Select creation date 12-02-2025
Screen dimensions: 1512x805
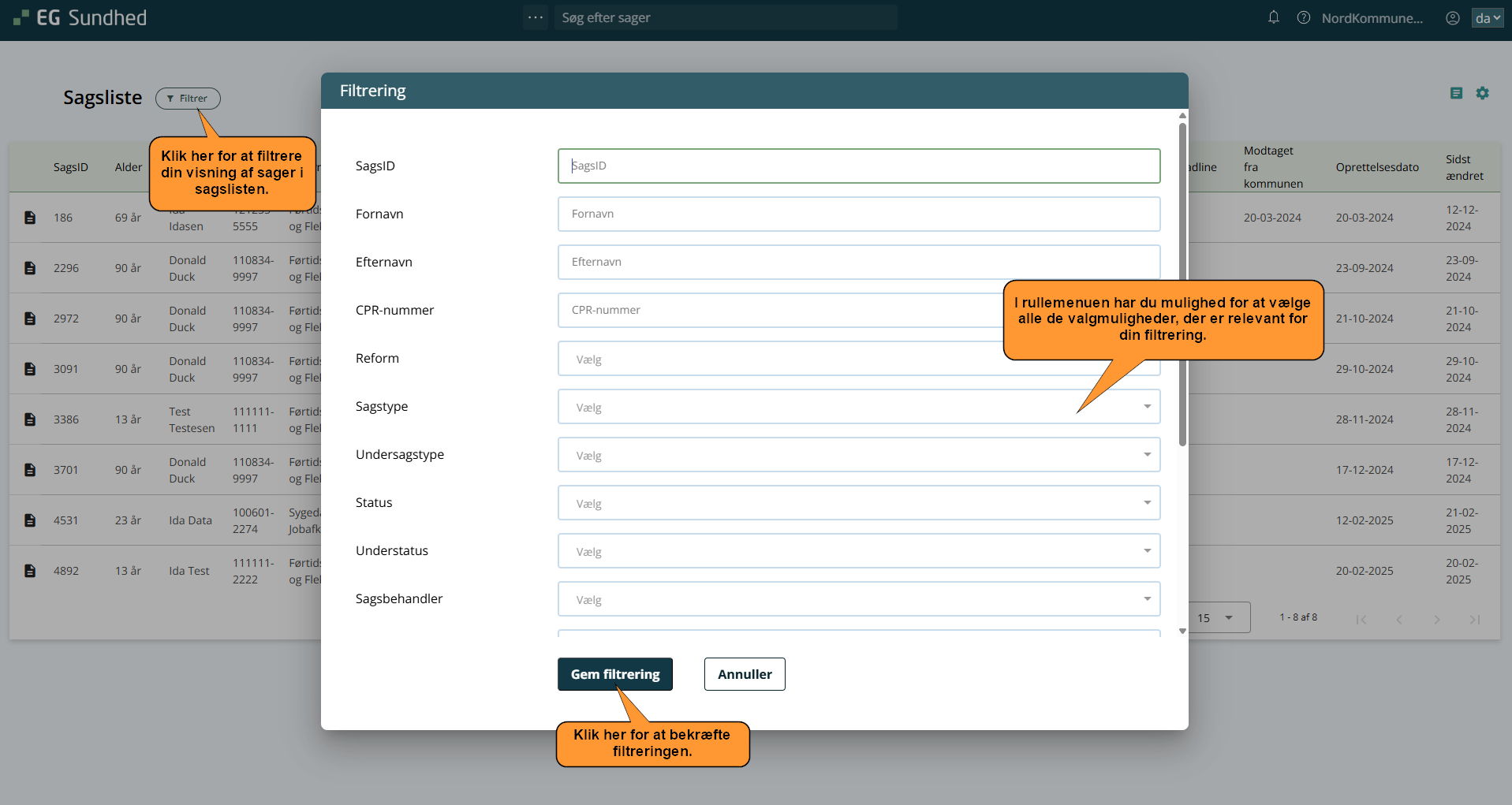(x=1365, y=520)
